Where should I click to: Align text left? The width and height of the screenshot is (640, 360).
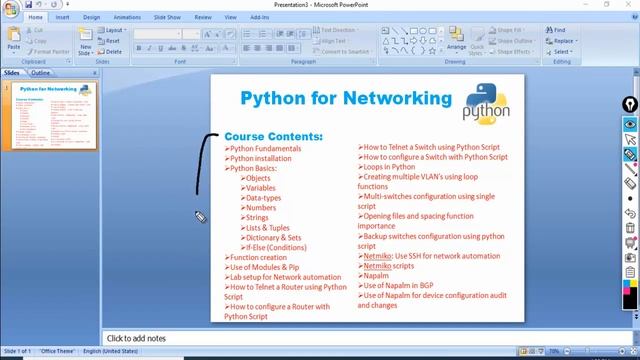click(247, 48)
